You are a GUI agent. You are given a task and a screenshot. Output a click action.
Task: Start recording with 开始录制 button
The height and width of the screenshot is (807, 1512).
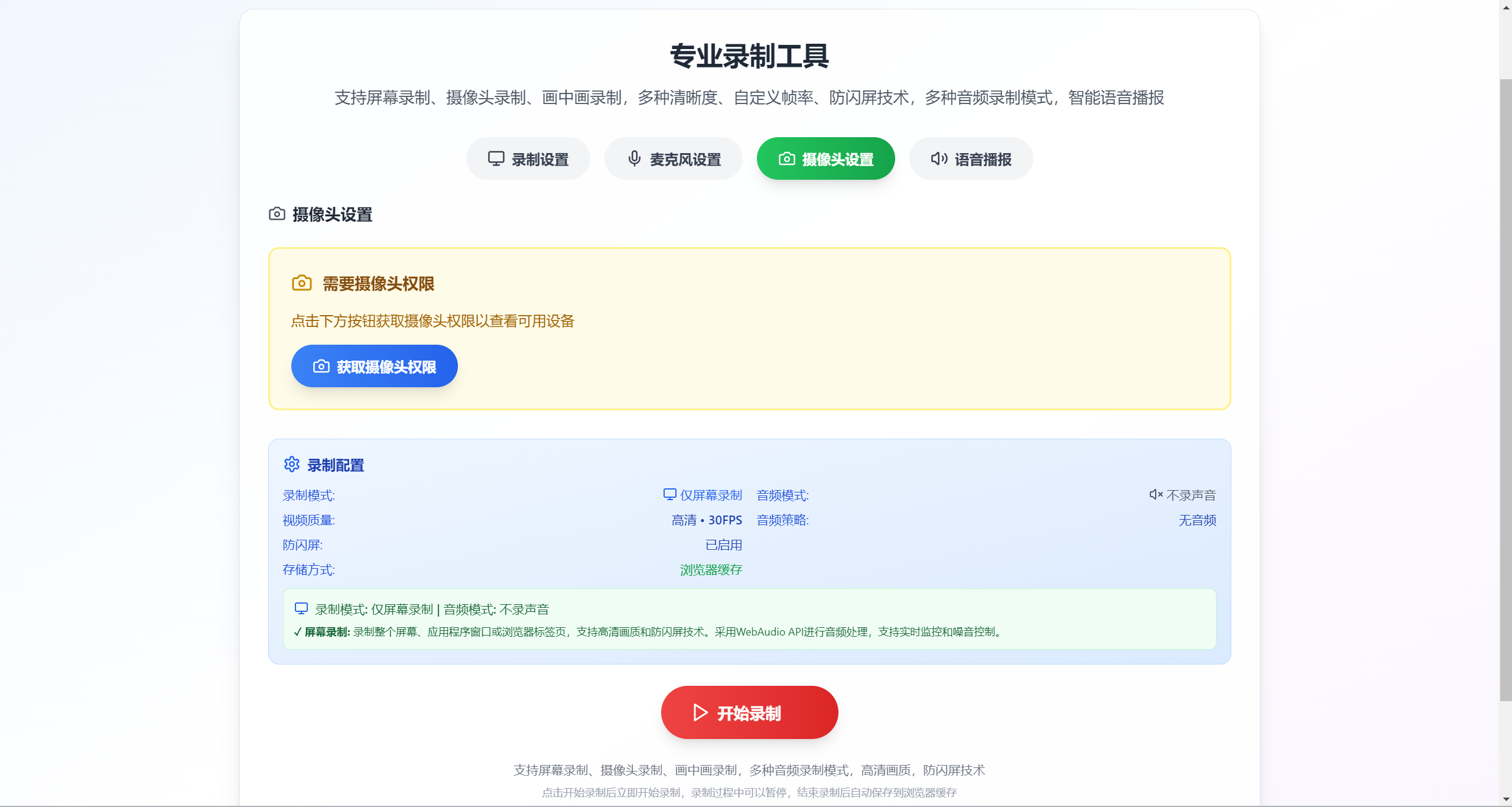click(749, 712)
